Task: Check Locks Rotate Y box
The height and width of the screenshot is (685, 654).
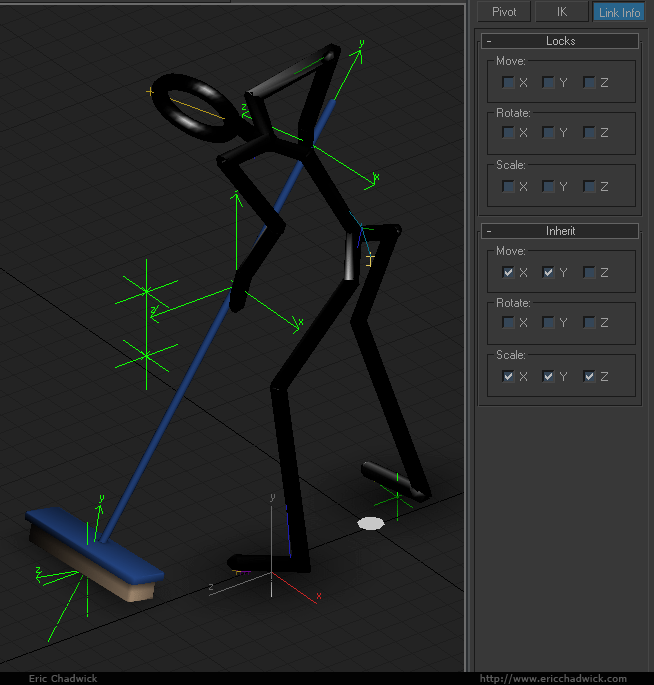Action: [548, 132]
